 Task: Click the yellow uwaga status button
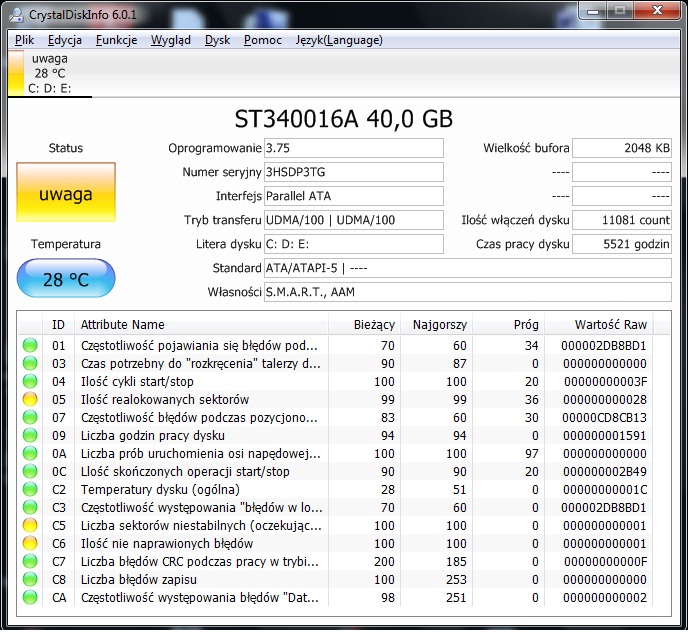(66, 192)
